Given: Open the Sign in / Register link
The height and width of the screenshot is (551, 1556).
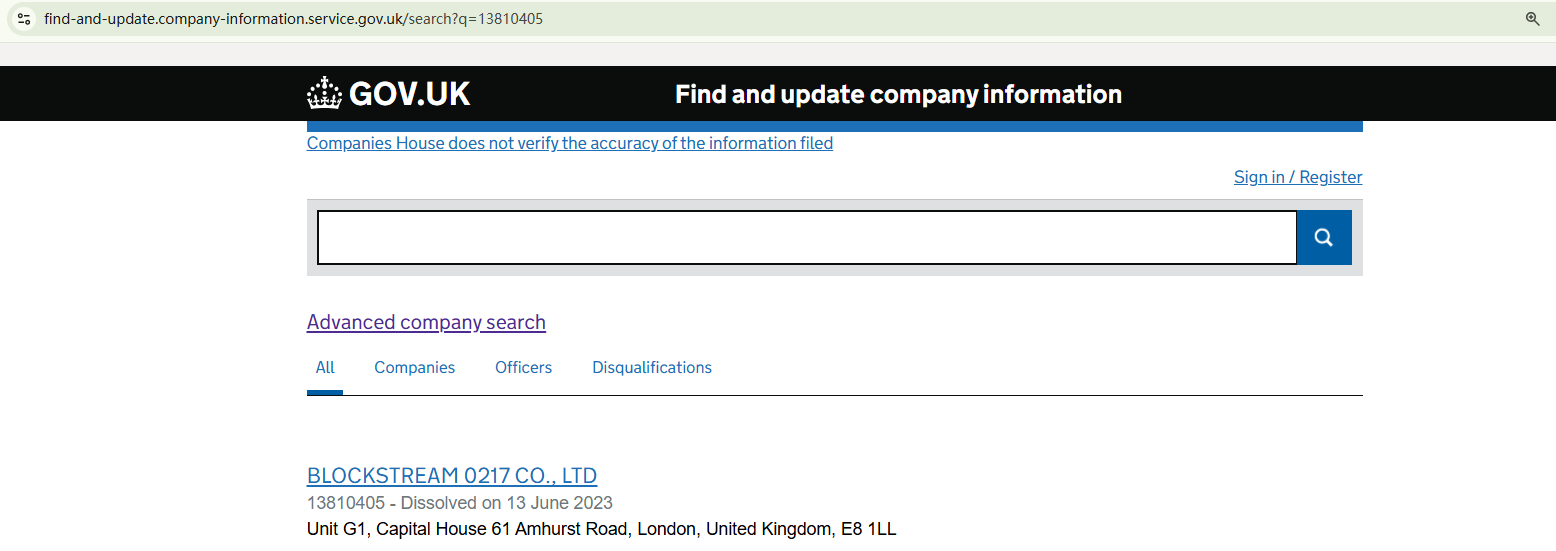Looking at the screenshot, I should (x=1298, y=177).
